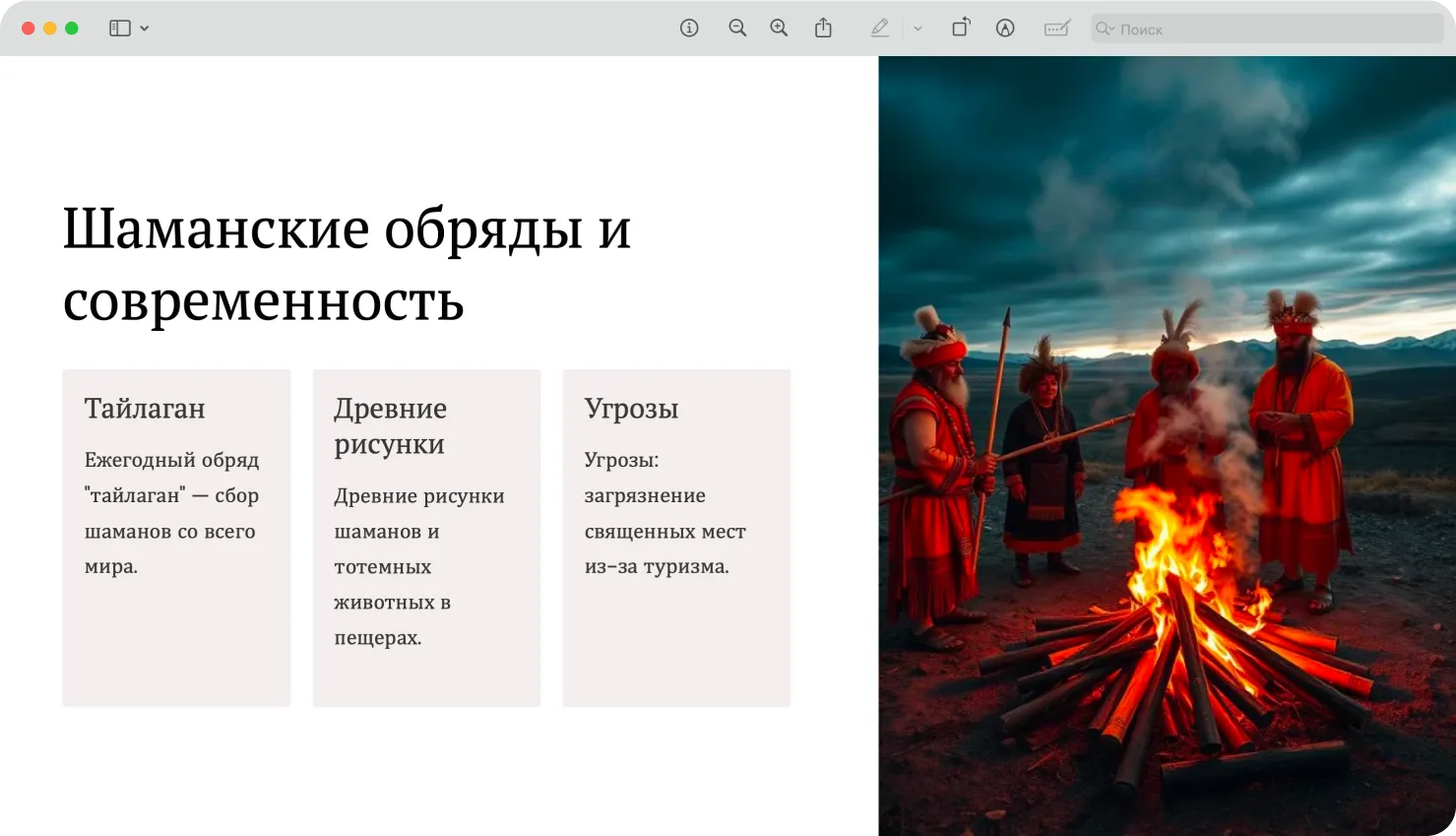Show the Markup toolbar
The width and height of the screenshot is (1456, 836).
(1005, 29)
